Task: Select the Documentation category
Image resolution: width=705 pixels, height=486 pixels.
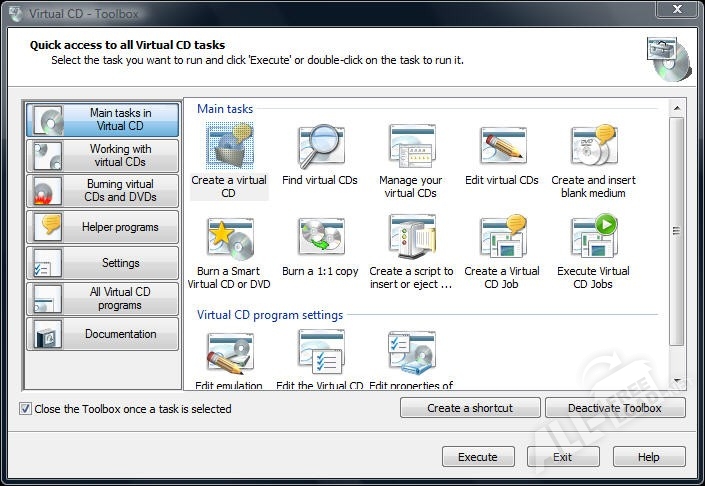Action: [x=103, y=334]
